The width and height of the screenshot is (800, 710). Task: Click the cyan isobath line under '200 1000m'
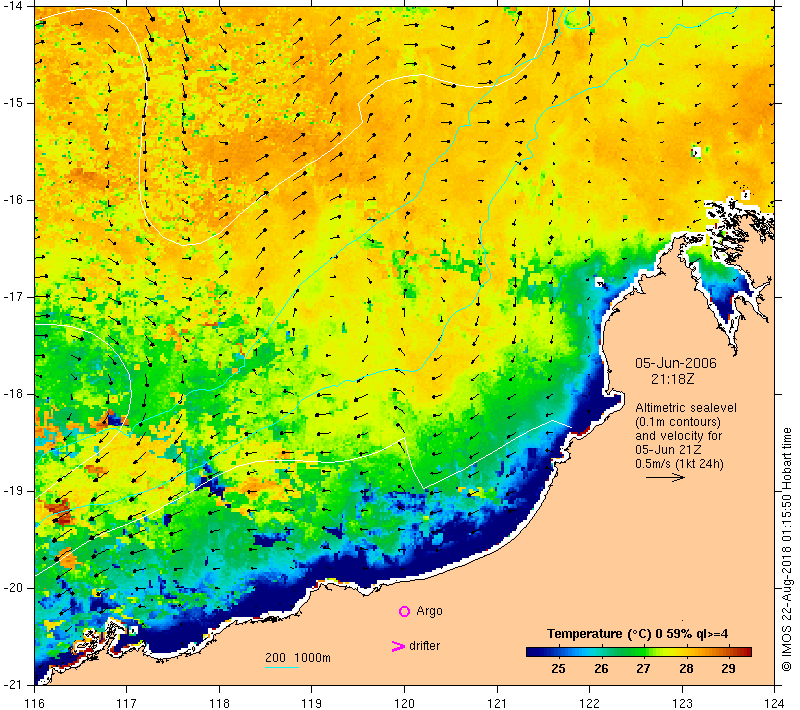tap(282, 667)
